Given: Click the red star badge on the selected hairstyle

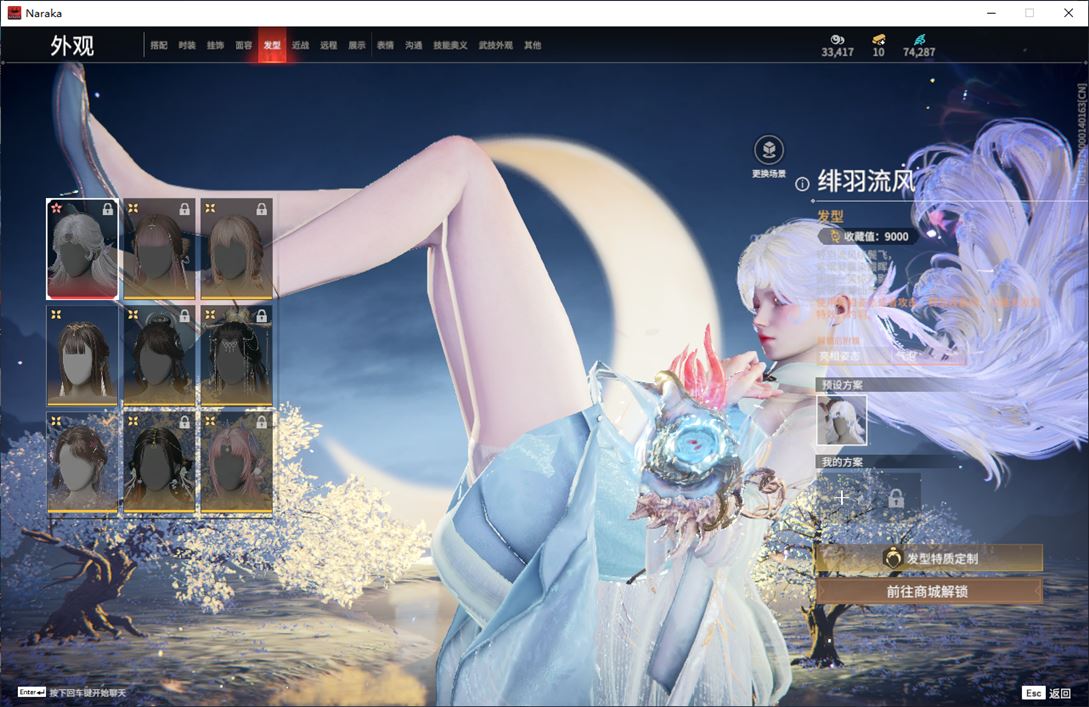Looking at the screenshot, I should tap(56, 208).
